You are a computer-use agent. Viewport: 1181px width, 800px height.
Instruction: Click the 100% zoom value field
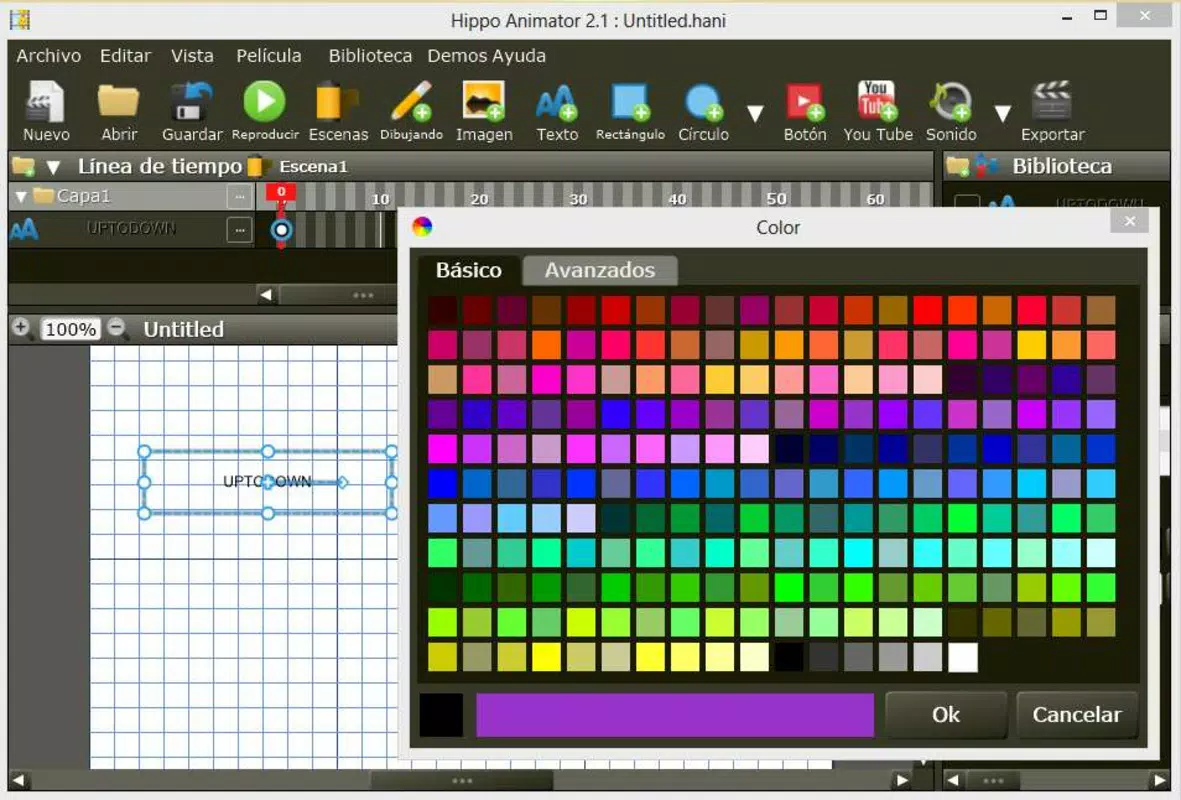70,329
